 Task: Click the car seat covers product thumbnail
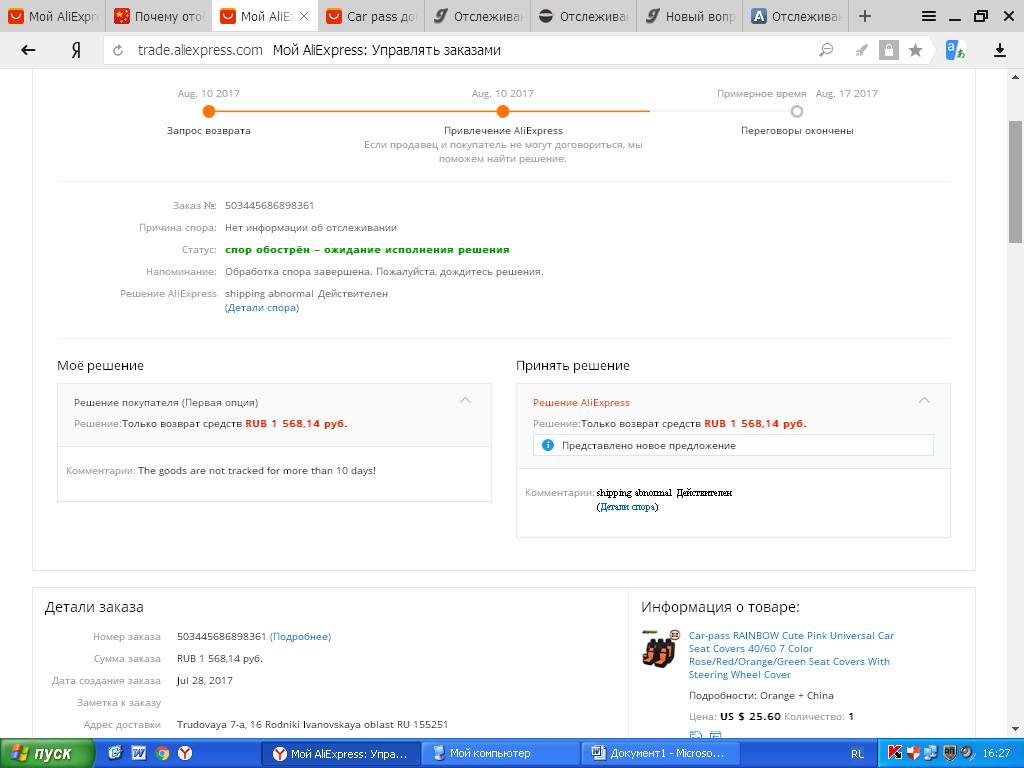coord(661,649)
